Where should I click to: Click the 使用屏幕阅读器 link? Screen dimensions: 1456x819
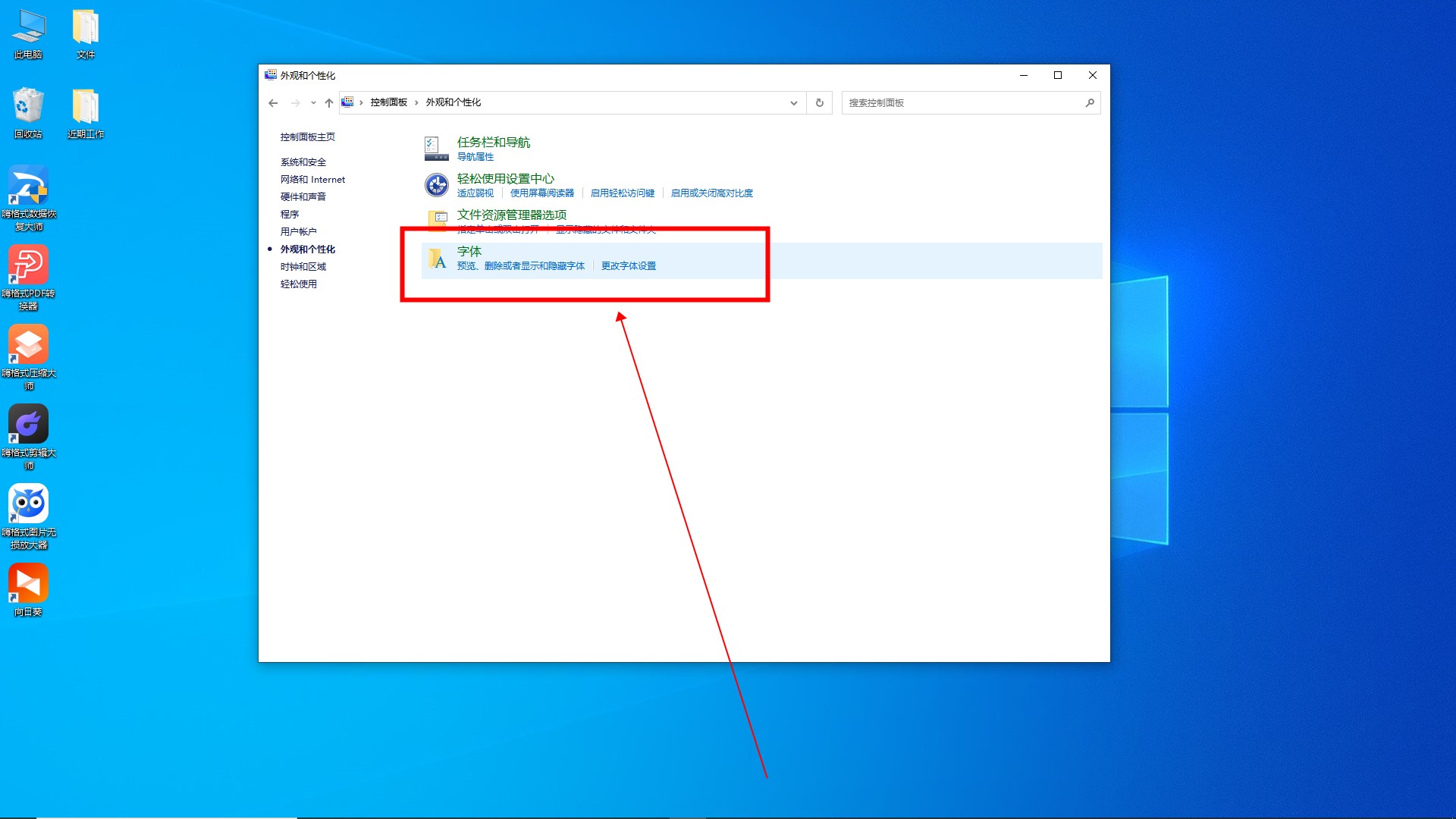541,193
